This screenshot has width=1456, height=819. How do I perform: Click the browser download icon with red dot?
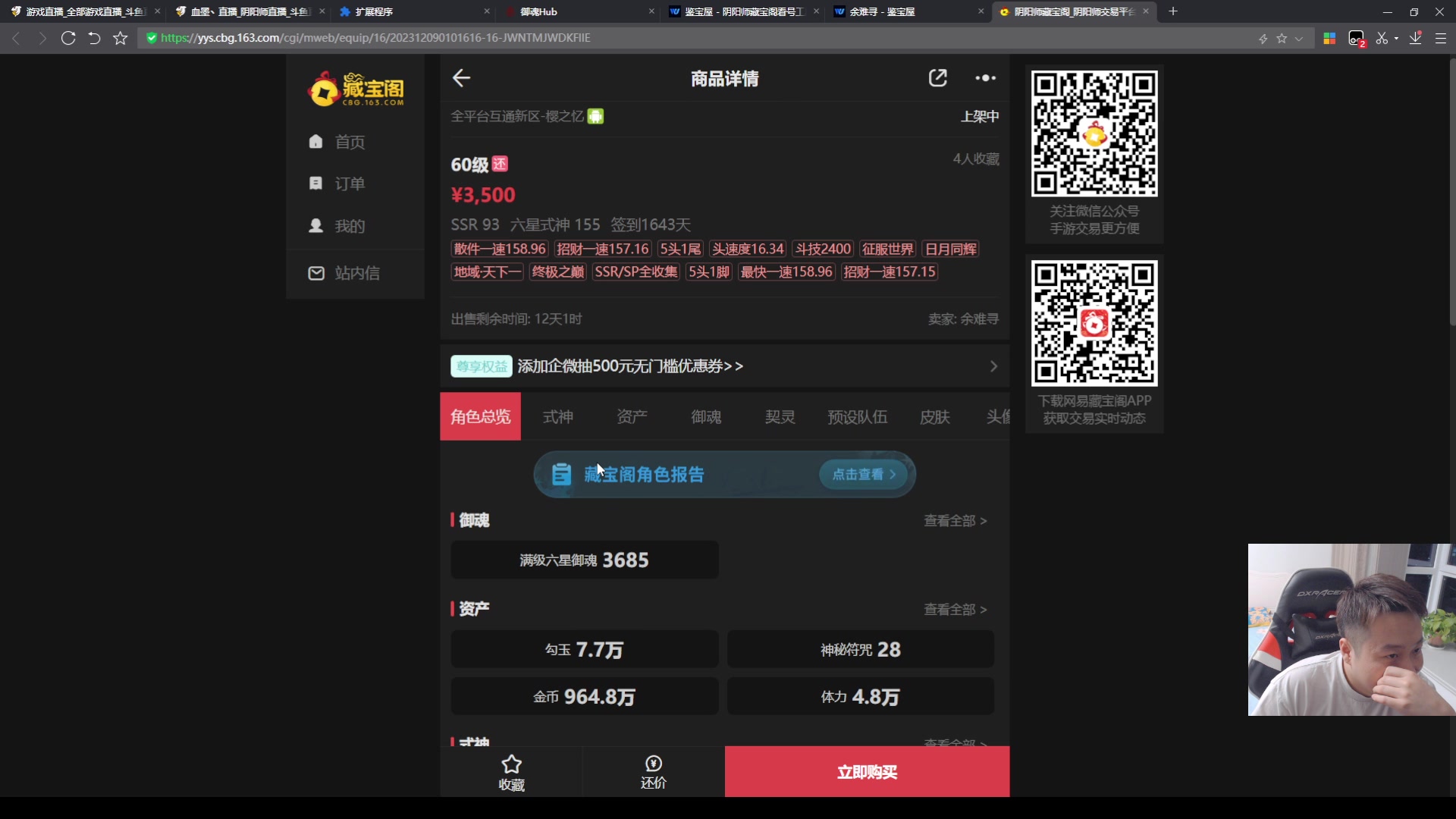click(1415, 38)
